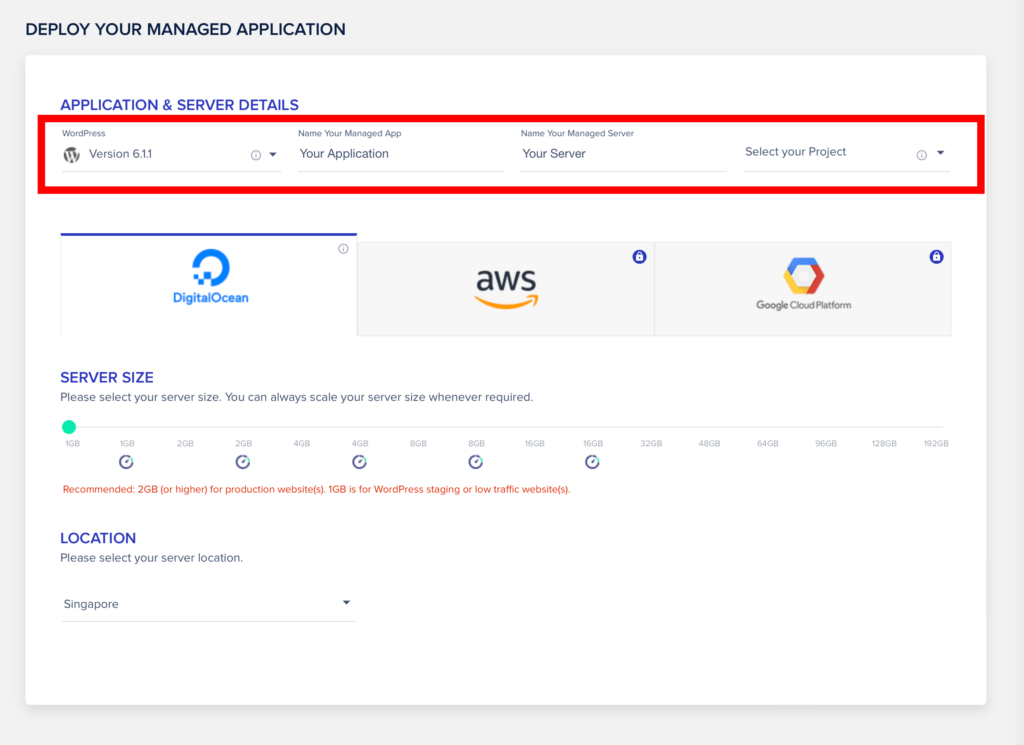Image resolution: width=1024 pixels, height=745 pixels.
Task: Click the red Recommended 2GB notice text
Action: (x=316, y=489)
